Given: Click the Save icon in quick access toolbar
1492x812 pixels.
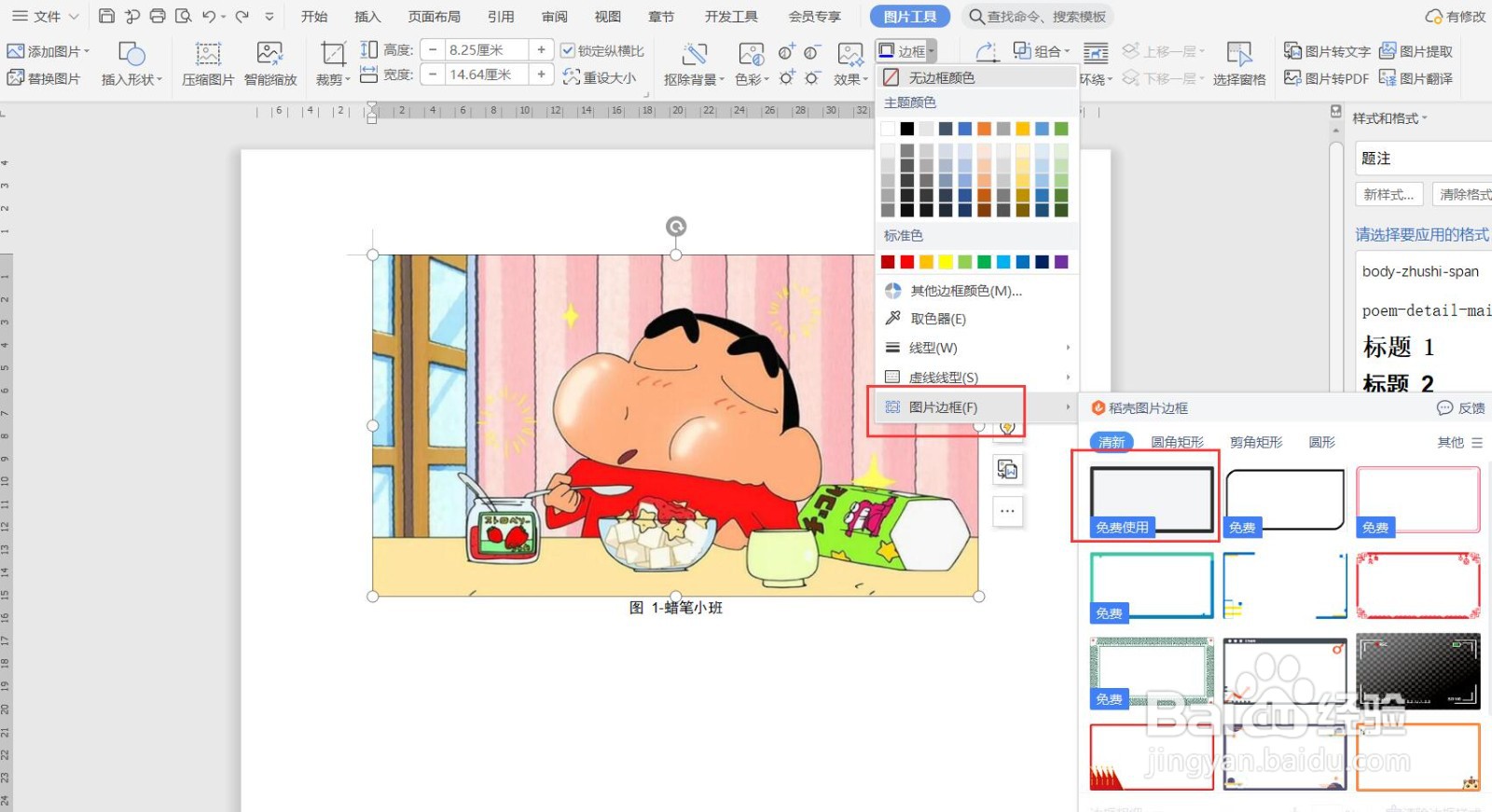Looking at the screenshot, I should 106,16.
